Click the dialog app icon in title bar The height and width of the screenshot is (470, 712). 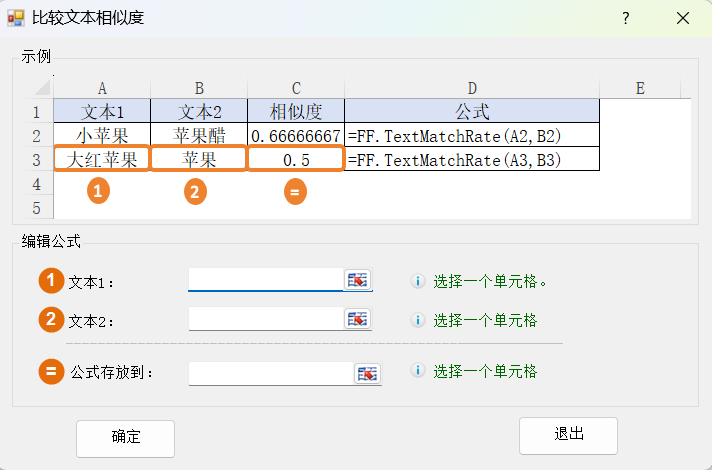[x=16, y=18]
